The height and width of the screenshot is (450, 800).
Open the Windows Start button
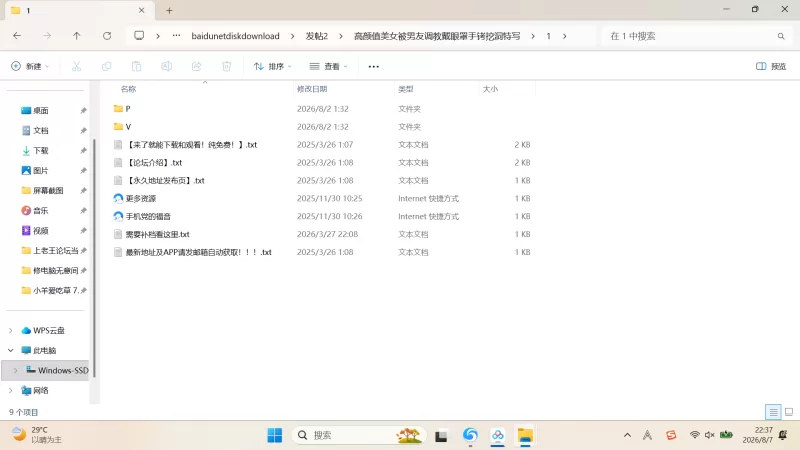click(x=274, y=435)
